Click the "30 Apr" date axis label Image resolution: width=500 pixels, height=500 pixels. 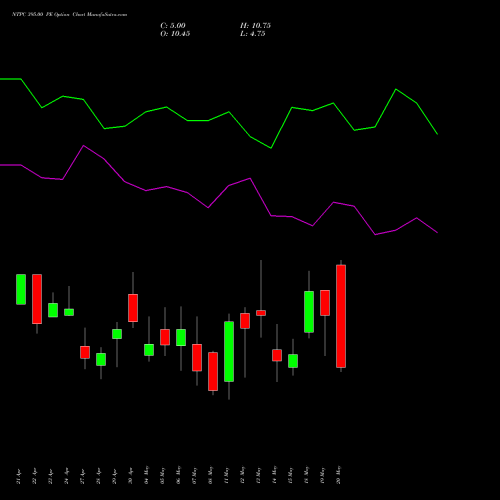(131, 476)
